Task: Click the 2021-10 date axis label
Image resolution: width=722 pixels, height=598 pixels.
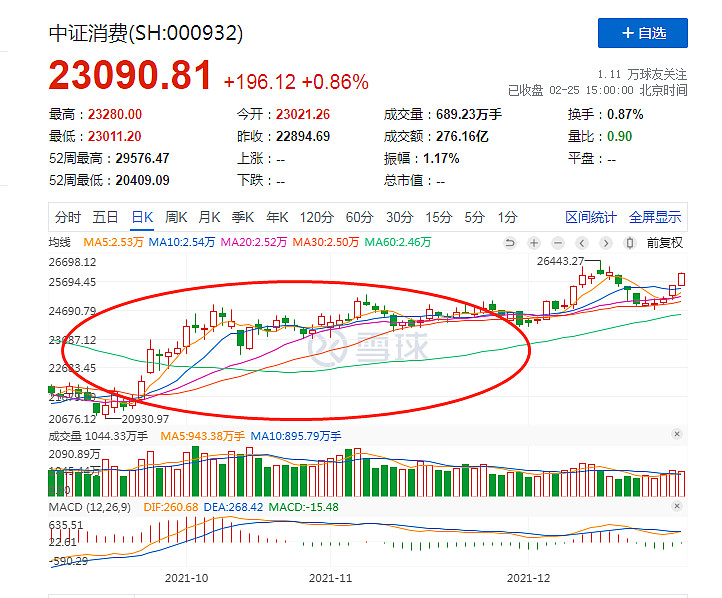Action: 186,578
